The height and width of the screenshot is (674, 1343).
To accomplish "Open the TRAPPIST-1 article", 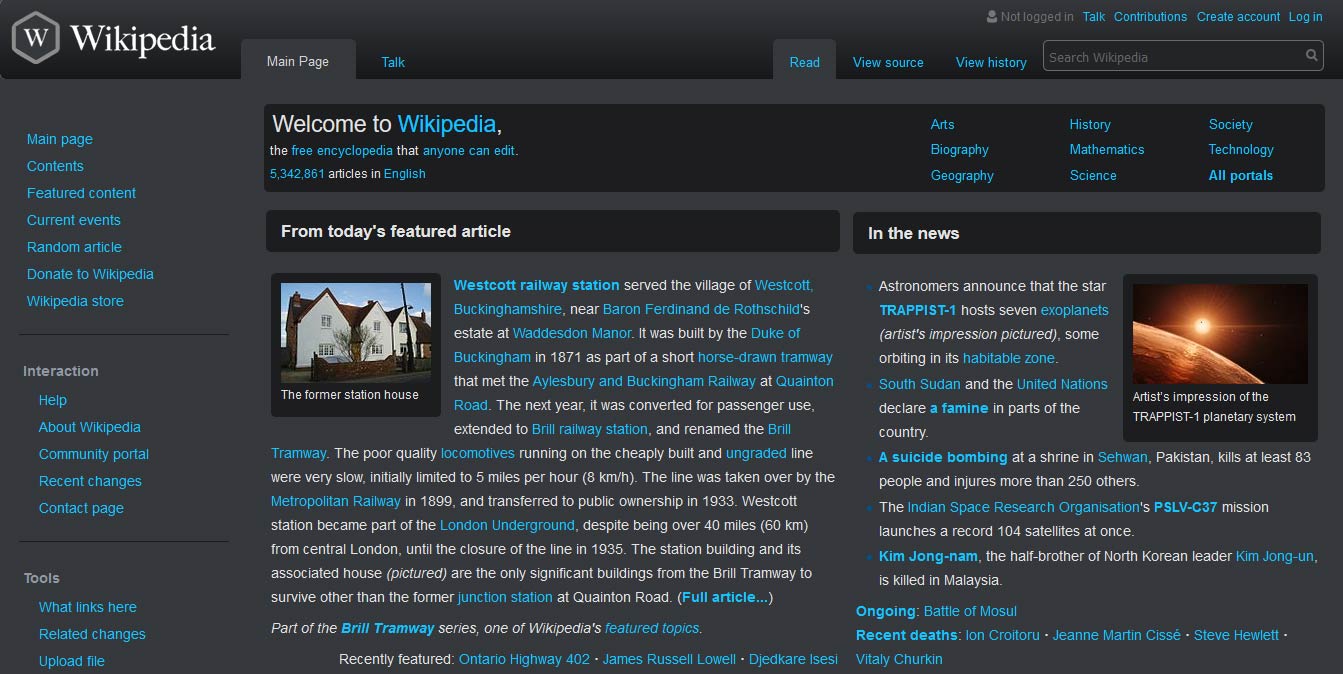I will (x=916, y=309).
